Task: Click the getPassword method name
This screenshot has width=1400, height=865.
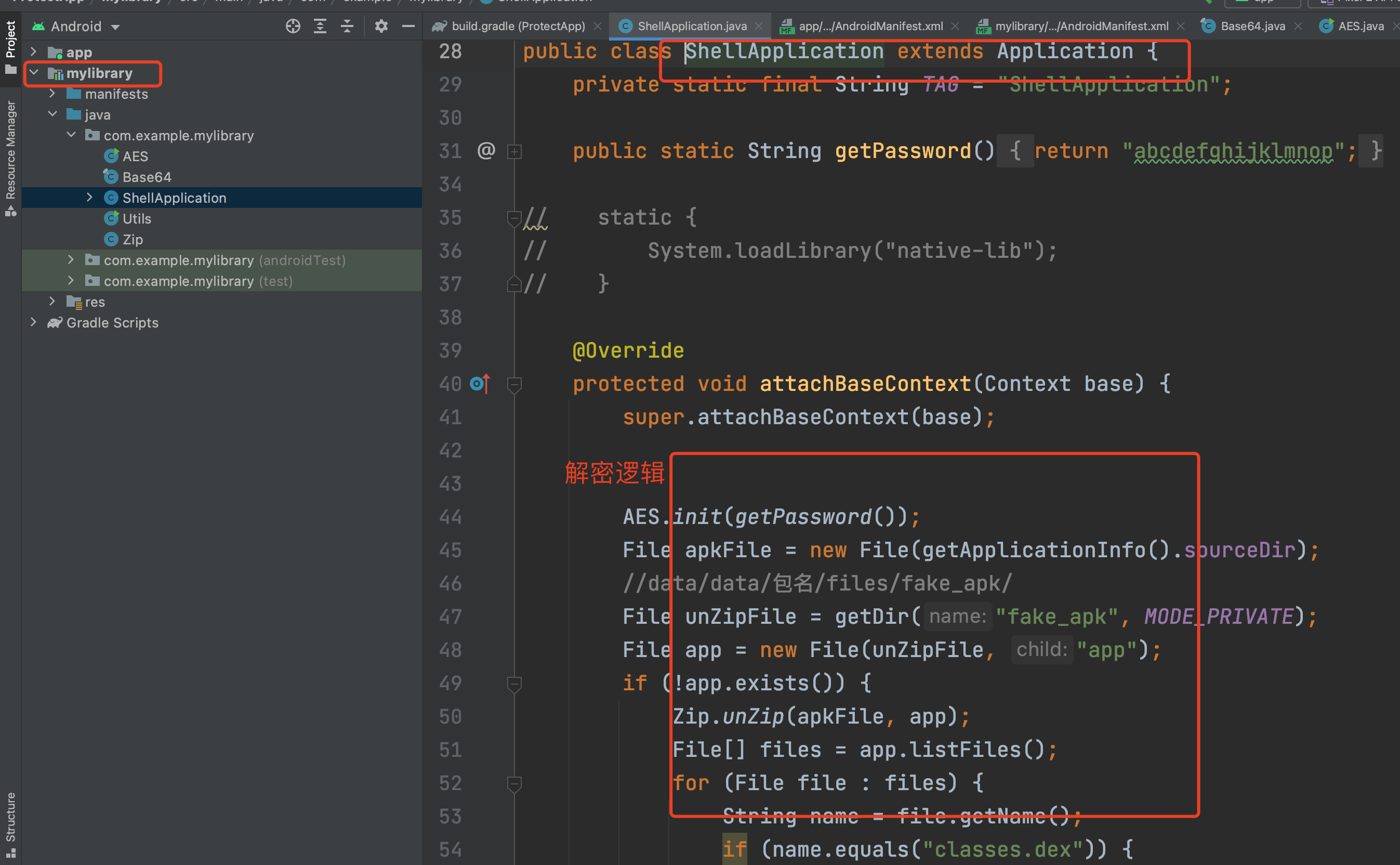Action: tap(903, 151)
